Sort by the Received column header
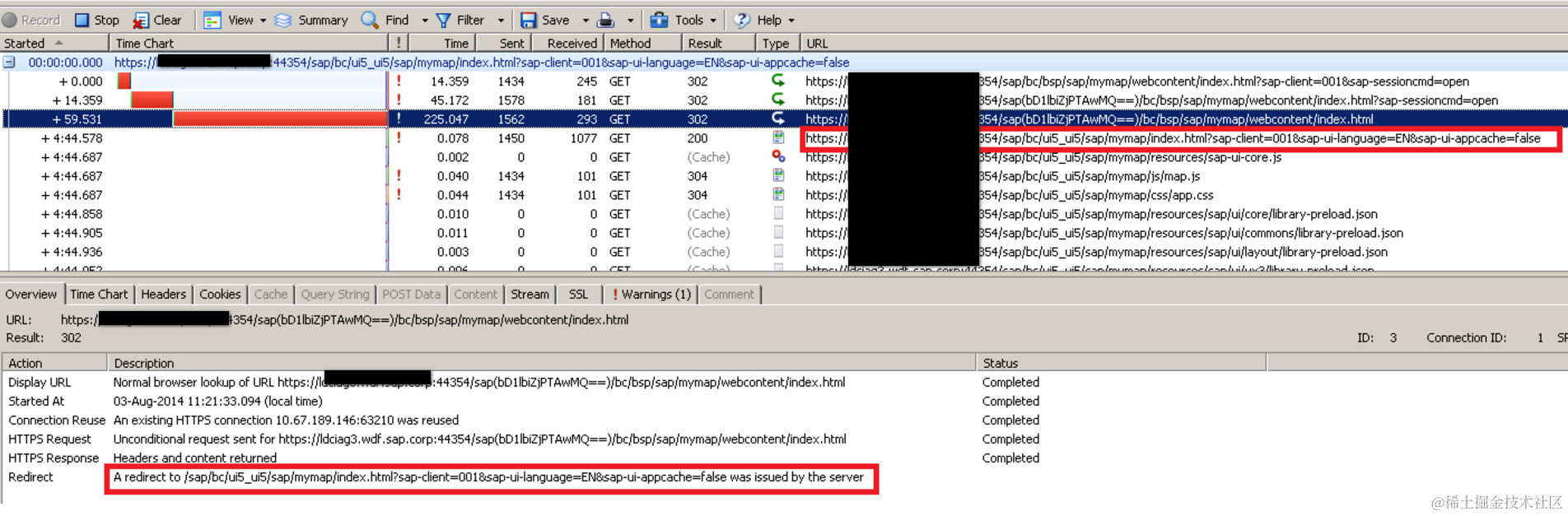The width and height of the screenshot is (1568, 516). [567, 43]
